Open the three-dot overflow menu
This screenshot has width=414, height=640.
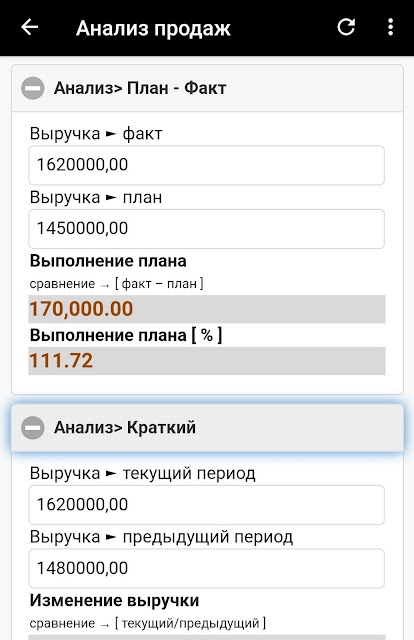pos(390,27)
